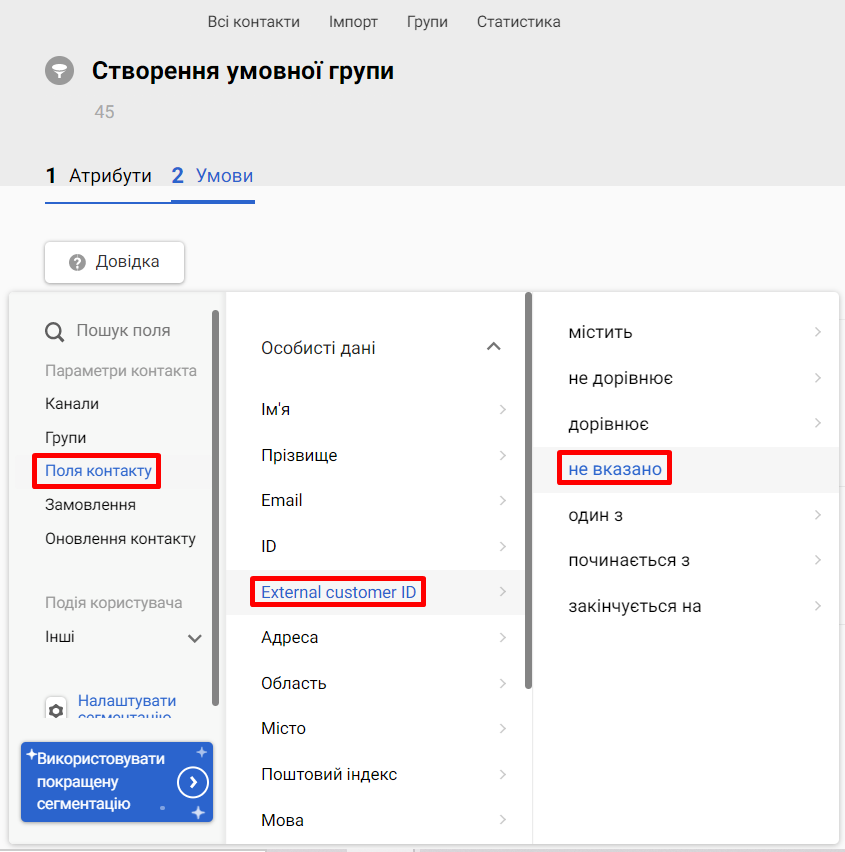Image resolution: width=845 pixels, height=852 pixels.
Task: Choose the 'починається з' condition
Action: (629, 560)
